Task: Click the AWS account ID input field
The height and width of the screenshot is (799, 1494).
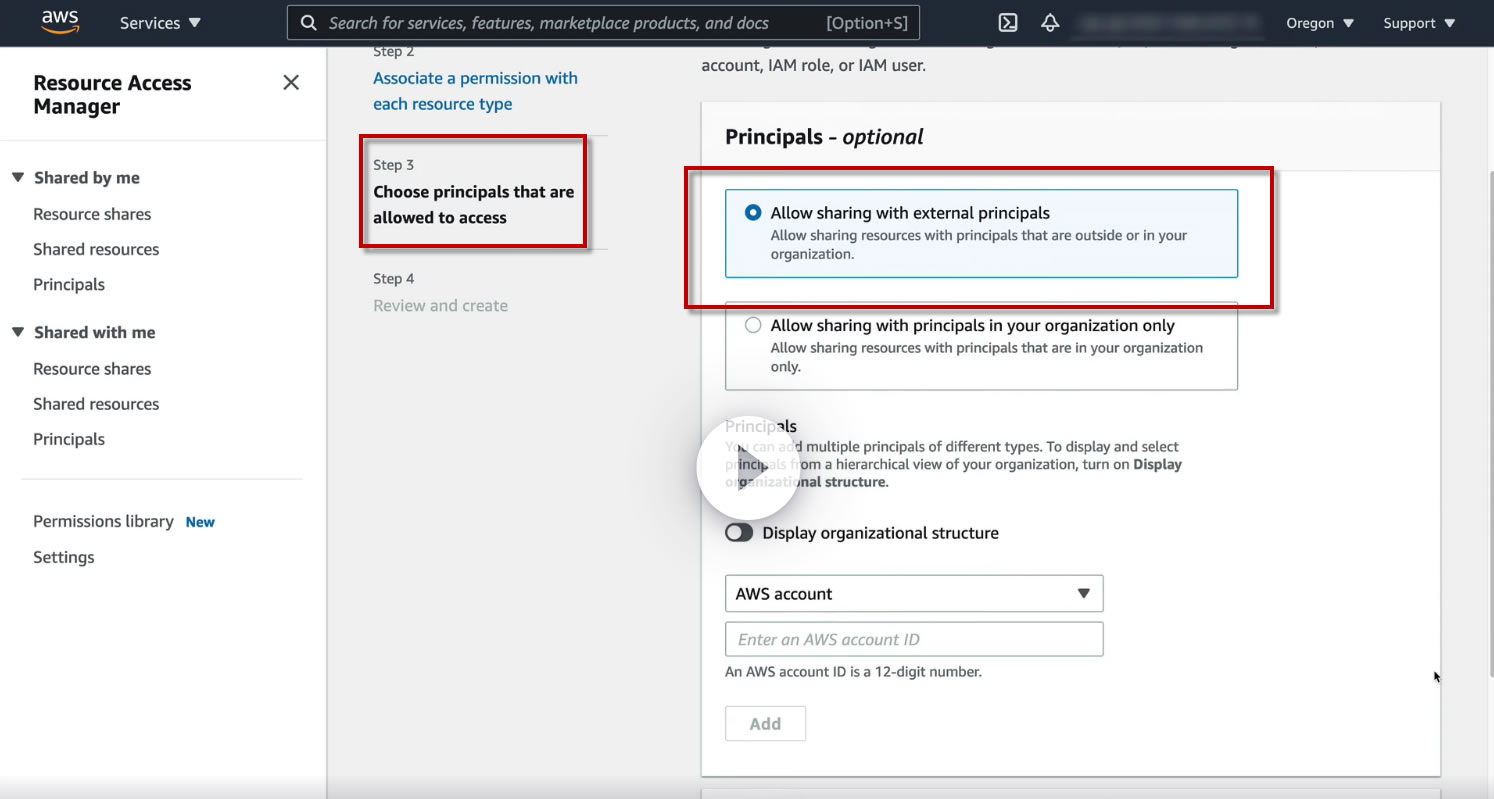Action: coord(913,640)
